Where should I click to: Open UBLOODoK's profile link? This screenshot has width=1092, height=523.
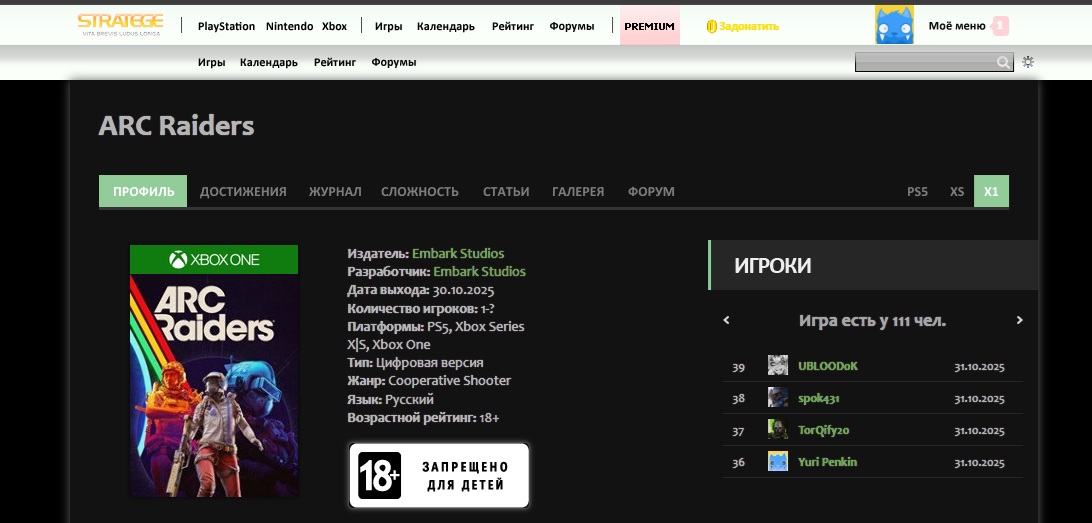pyautogui.click(x=828, y=366)
